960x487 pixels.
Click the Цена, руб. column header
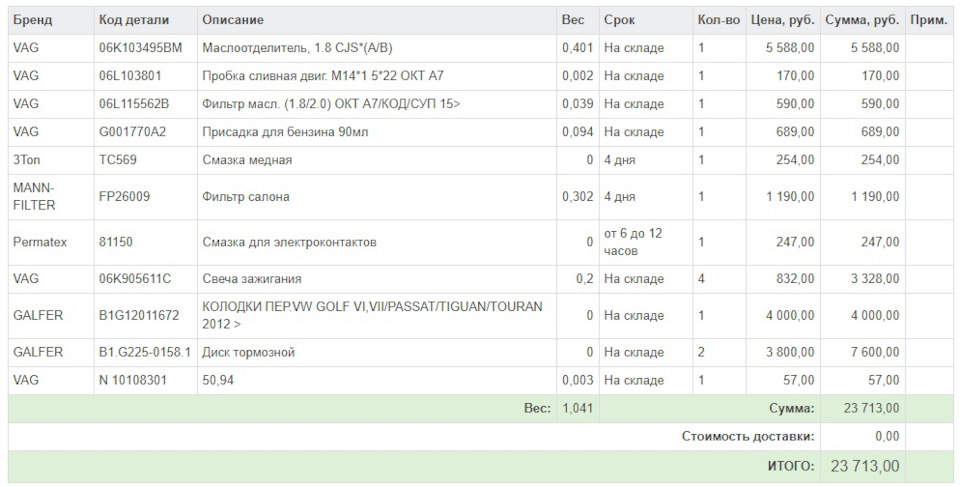coord(783,20)
